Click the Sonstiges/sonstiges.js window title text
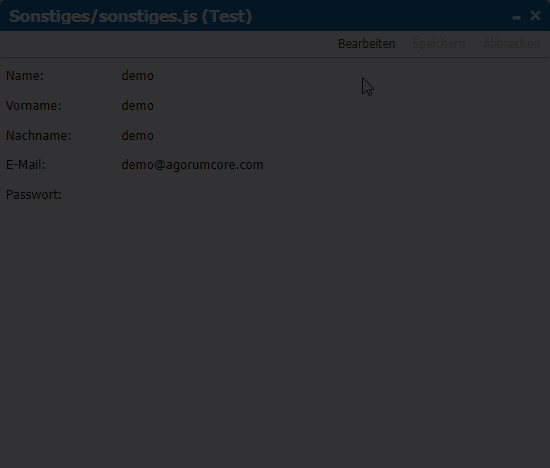Viewport: 550px width, 468px height. click(x=103, y=16)
